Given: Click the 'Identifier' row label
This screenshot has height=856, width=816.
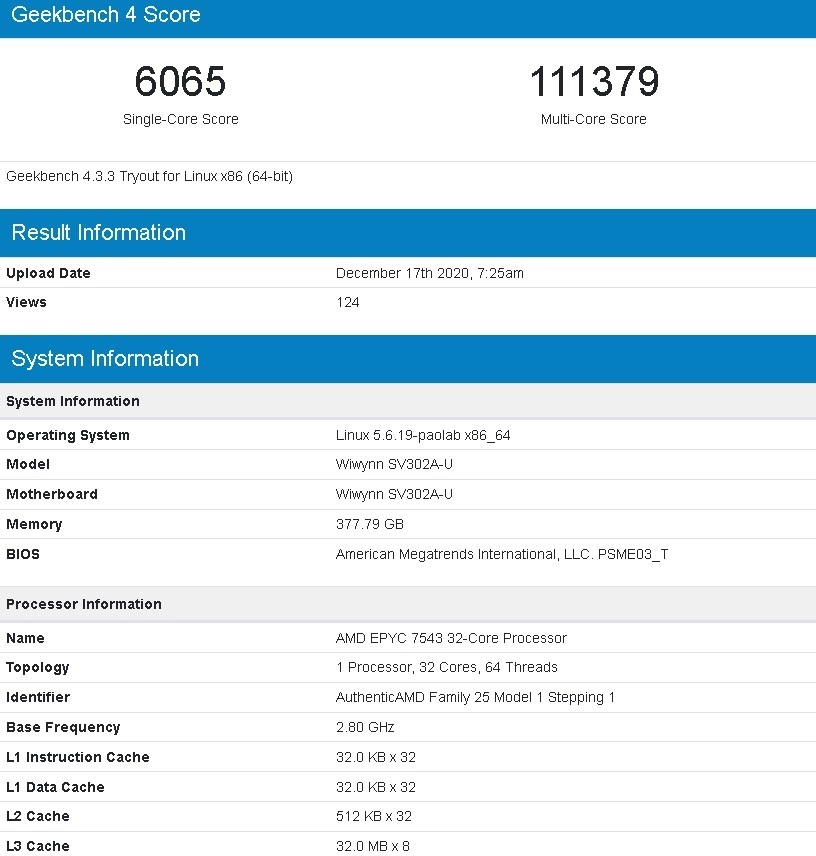Looking at the screenshot, I should point(38,697).
